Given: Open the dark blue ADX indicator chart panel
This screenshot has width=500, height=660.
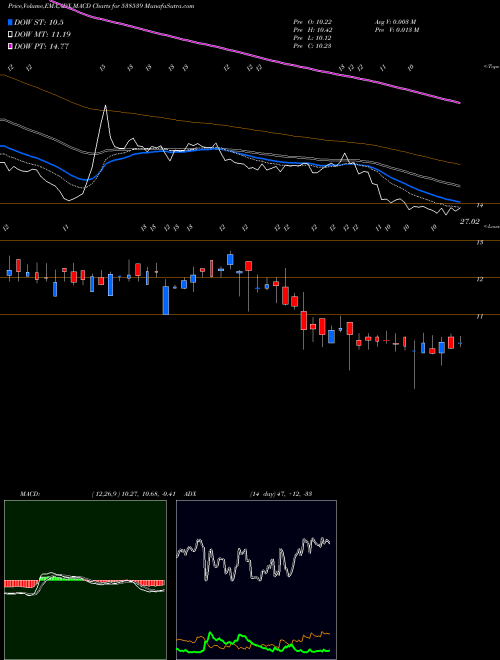Looking at the screenshot, I should pyautogui.click(x=256, y=580).
